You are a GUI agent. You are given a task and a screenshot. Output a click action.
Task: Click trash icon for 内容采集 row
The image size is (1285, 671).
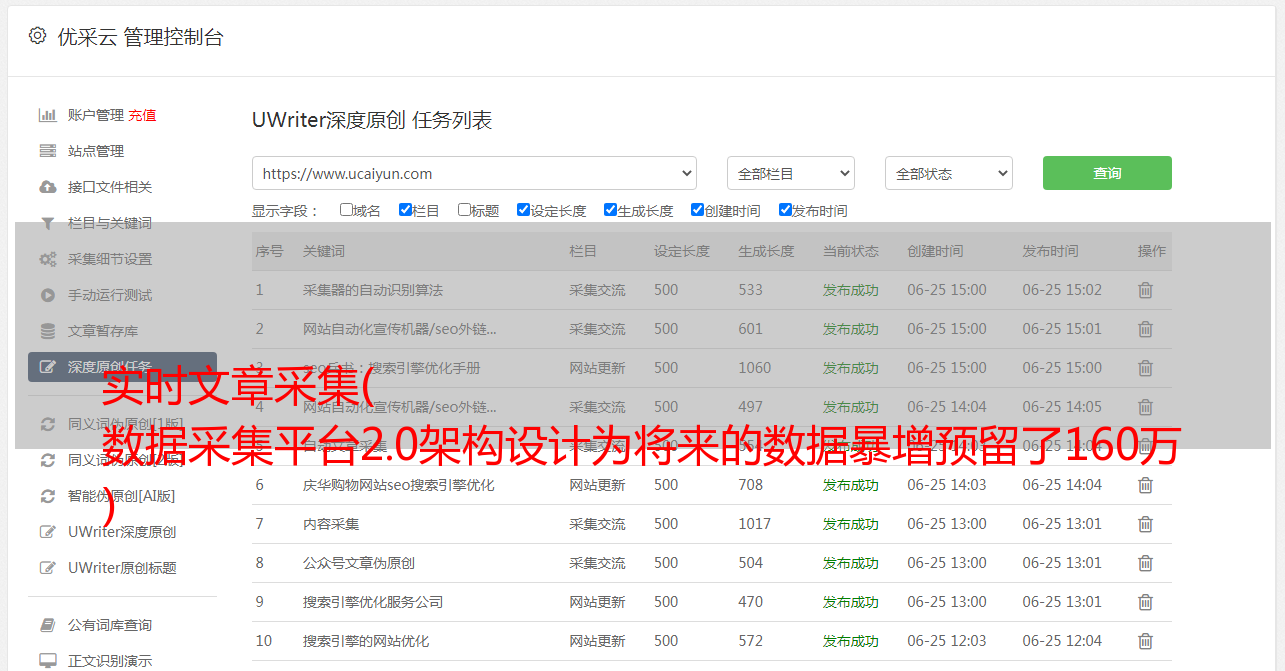(x=1145, y=524)
